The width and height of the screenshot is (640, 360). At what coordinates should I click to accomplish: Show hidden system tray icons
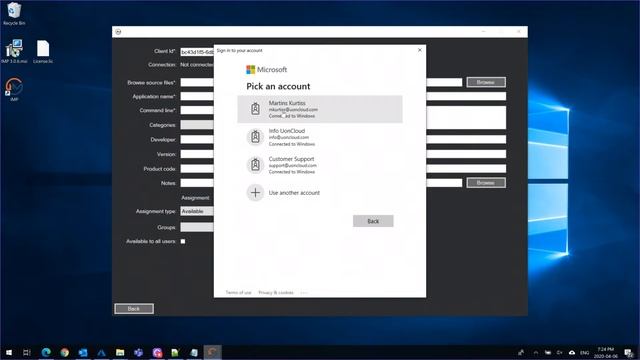(536, 352)
